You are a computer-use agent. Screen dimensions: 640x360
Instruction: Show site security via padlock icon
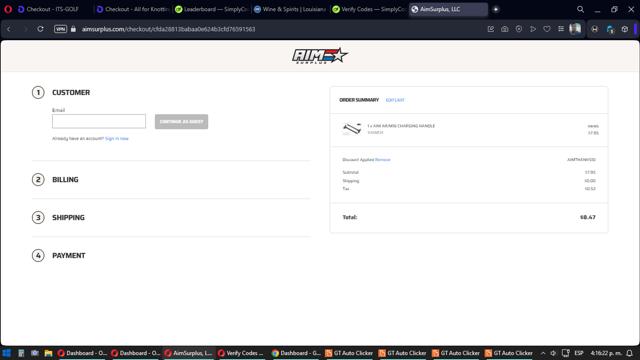tap(73, 29)
